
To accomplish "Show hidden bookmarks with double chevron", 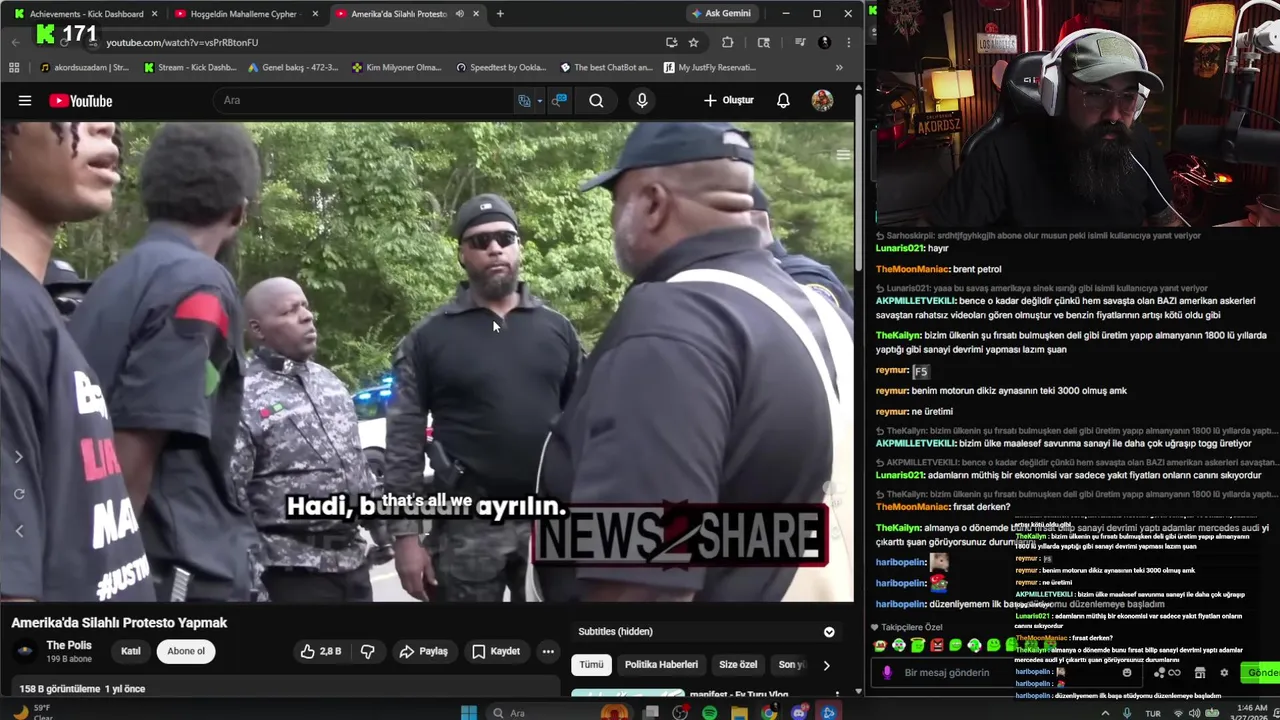I will [839, 68].
